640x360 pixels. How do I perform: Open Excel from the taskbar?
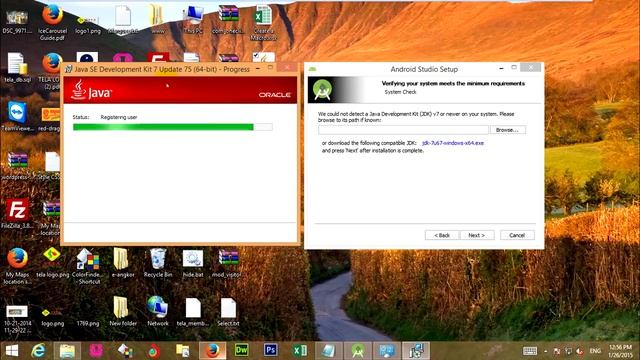tap(299, 351)
